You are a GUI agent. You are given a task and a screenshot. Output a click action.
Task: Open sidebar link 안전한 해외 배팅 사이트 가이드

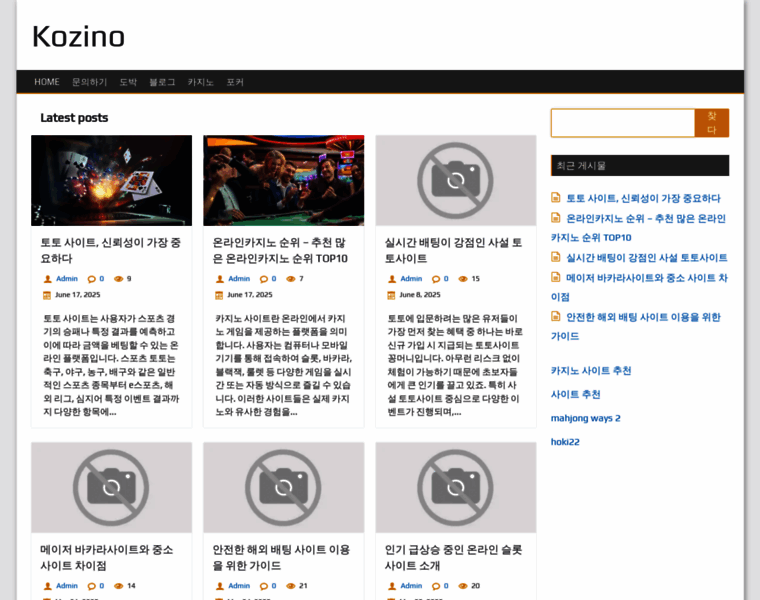(636, 327)
